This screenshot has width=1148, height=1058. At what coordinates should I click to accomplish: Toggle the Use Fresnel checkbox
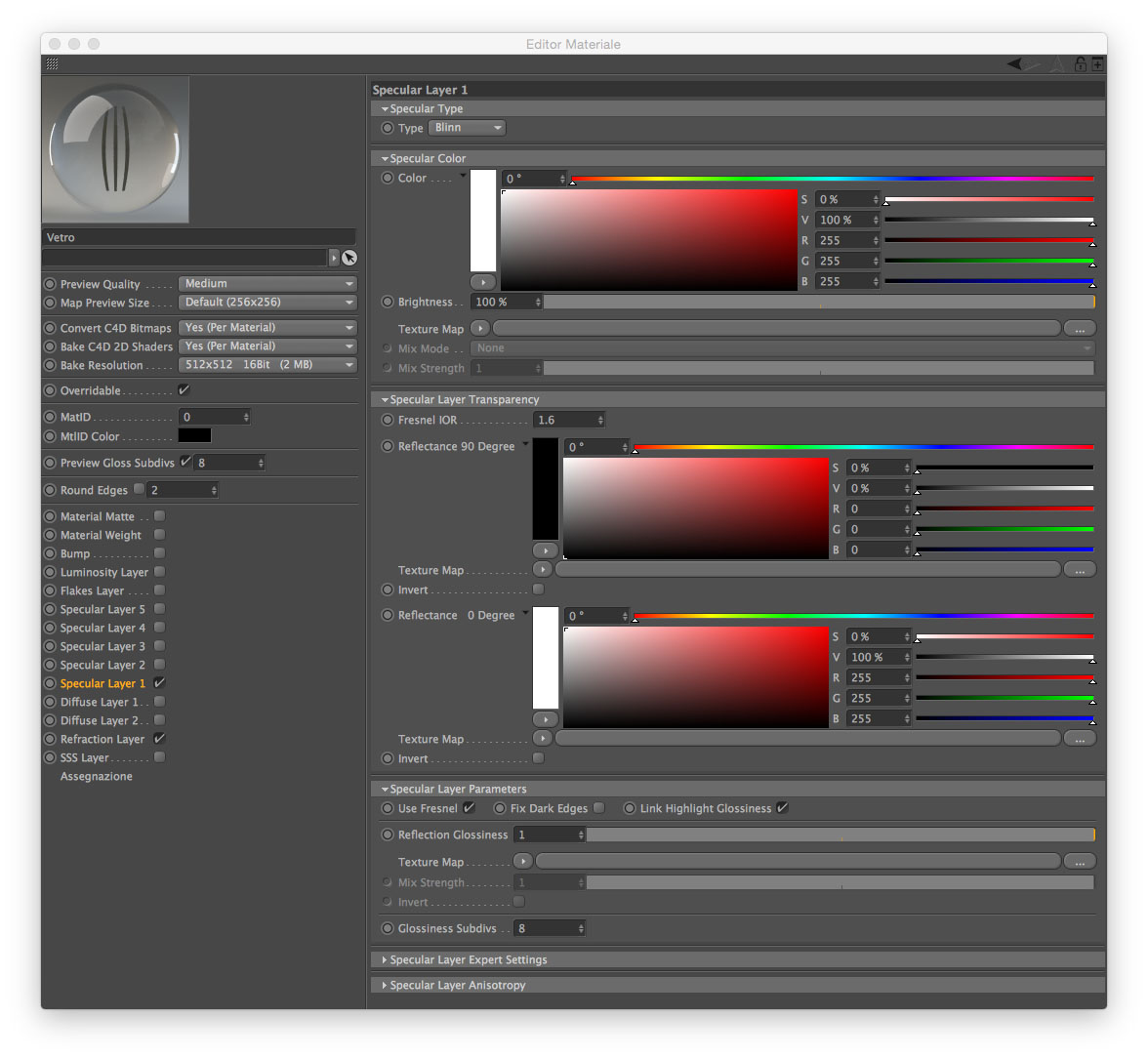coord(470,807)
